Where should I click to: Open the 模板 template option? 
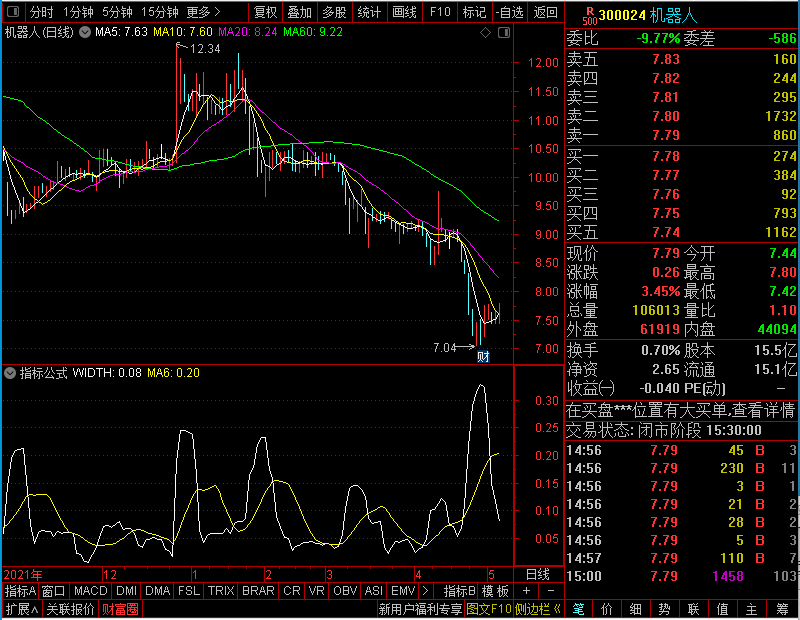pos(495,591)
